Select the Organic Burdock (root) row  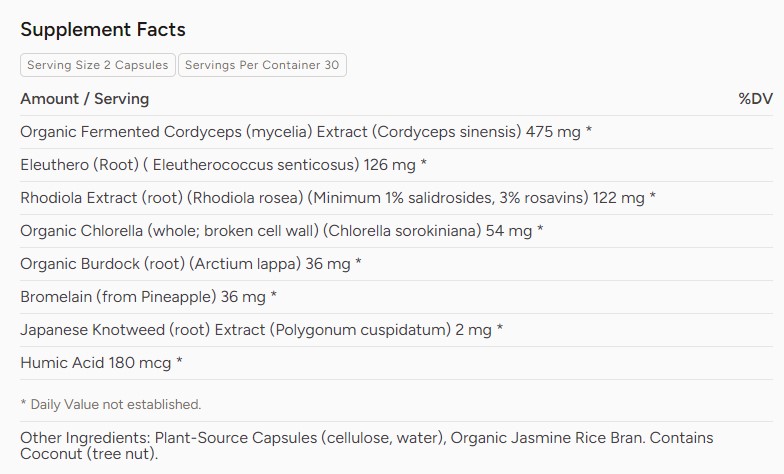pyautogui.click(x=396, y=264)
